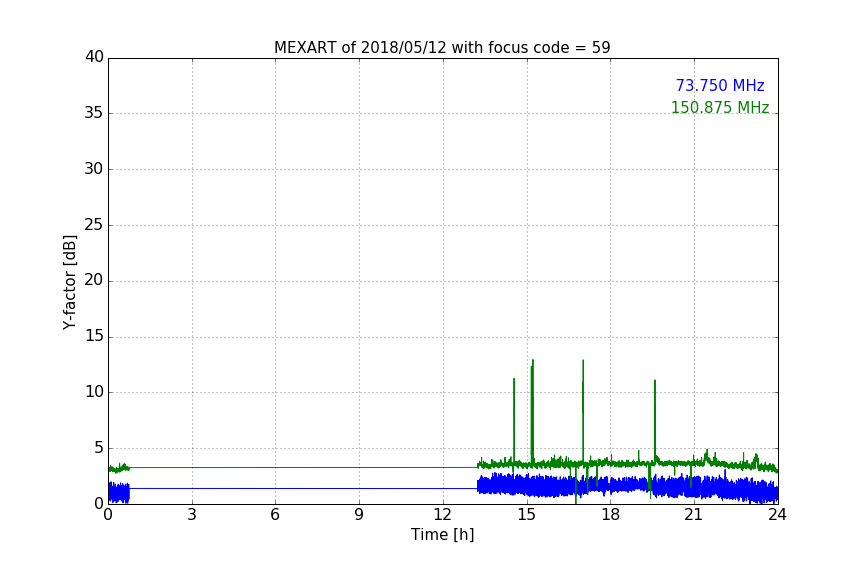Screen dimensions: 864x576
Task: Click the y-axis tick label '35'
Action: coord(94,113)
